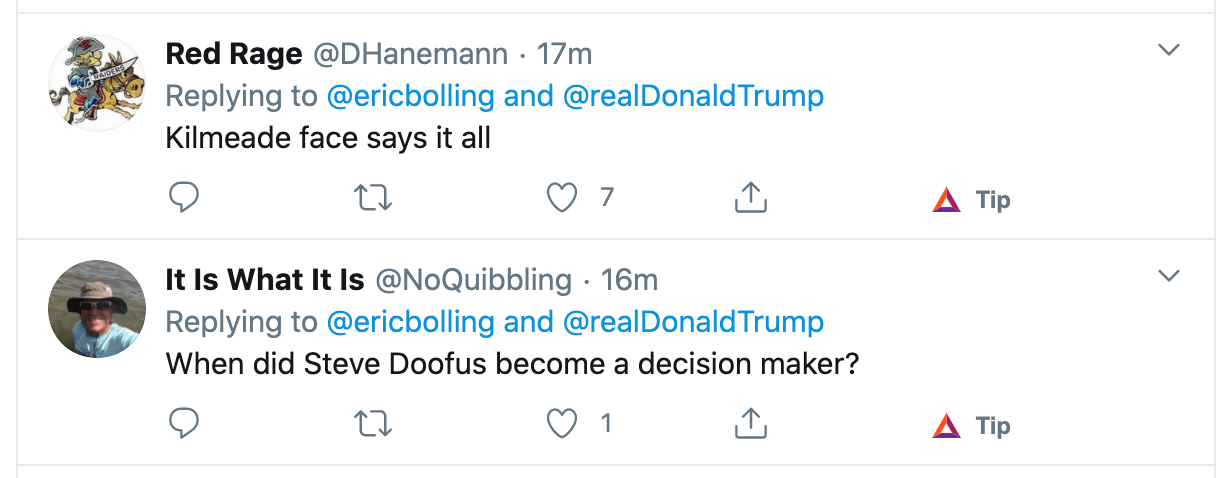
Task: Like the Steve Doofus tweet
Action: (x=563, y=424)
